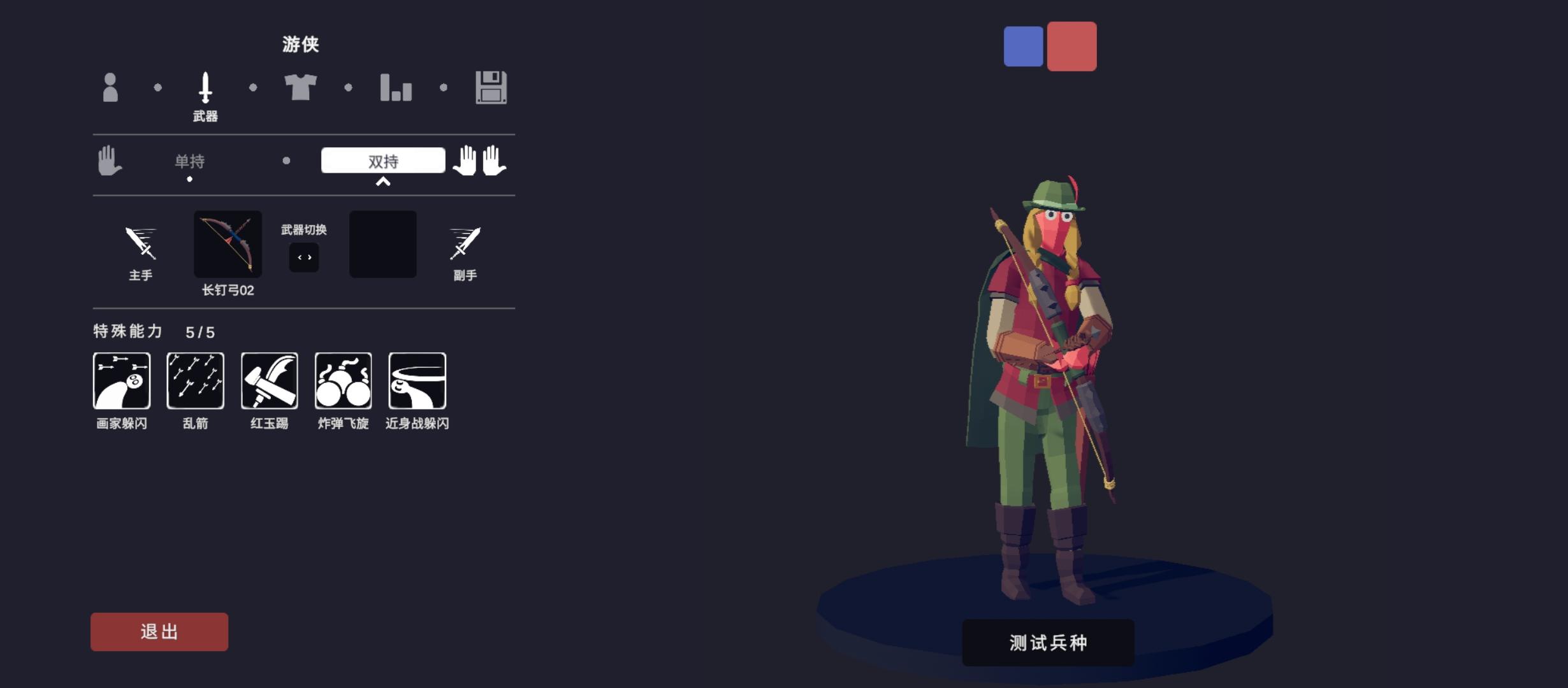Select the 双持 dual-wield option
1568x688 pixels.
pos(383,161)
